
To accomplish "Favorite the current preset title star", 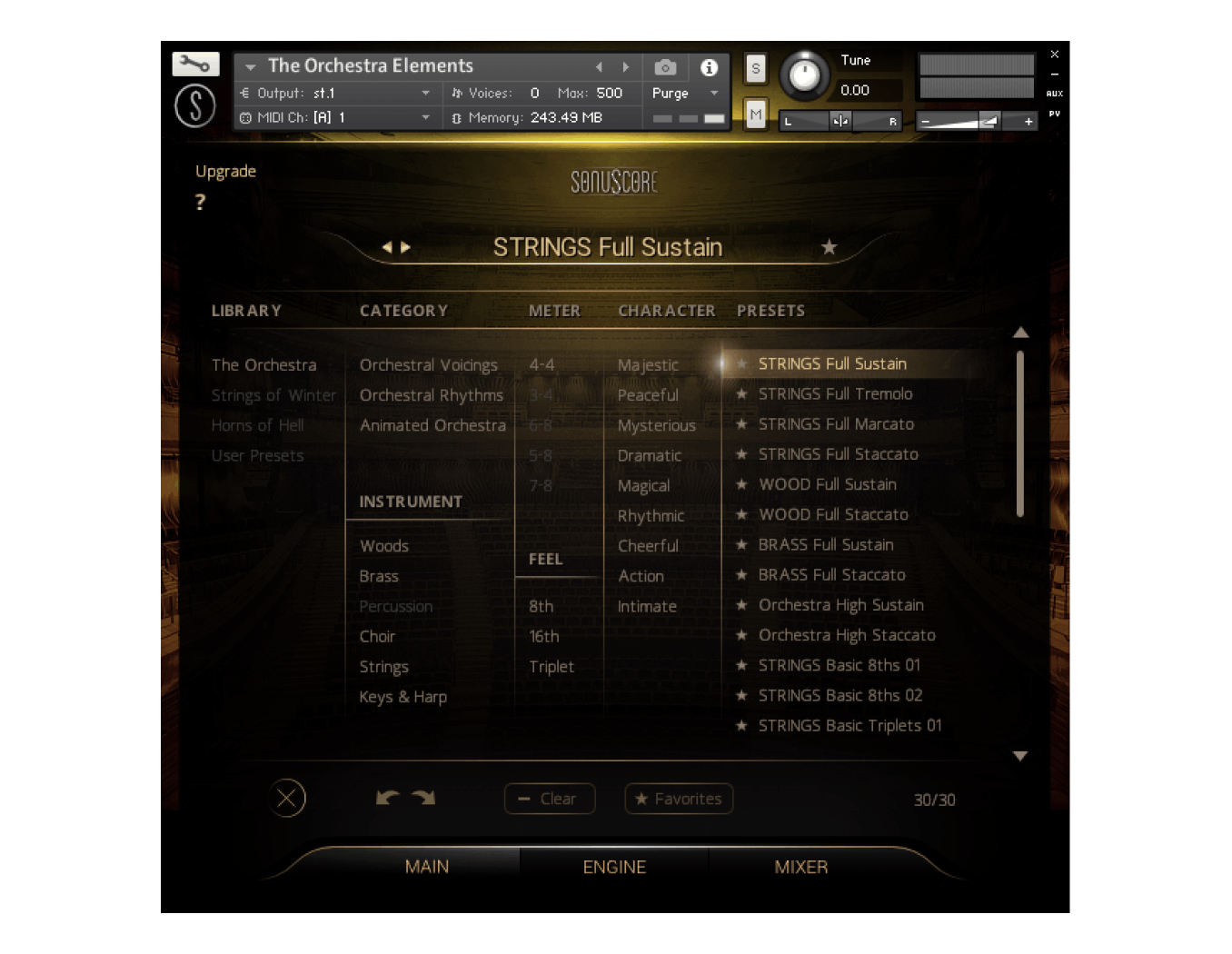I will 829,247.
